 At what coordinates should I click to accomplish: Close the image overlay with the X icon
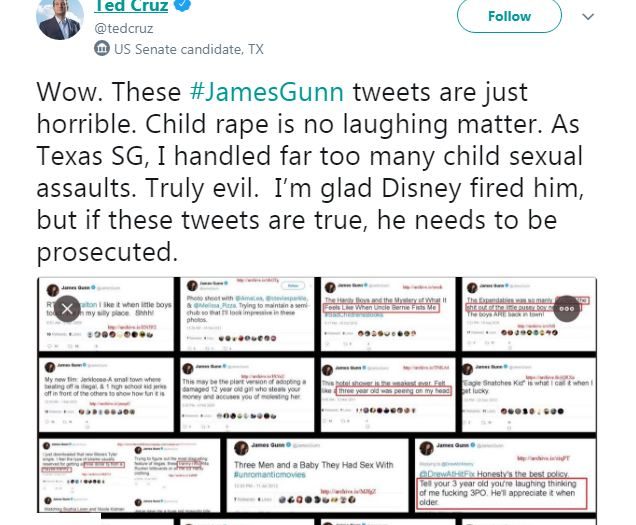pyautogui.click(x=67, y=308)
